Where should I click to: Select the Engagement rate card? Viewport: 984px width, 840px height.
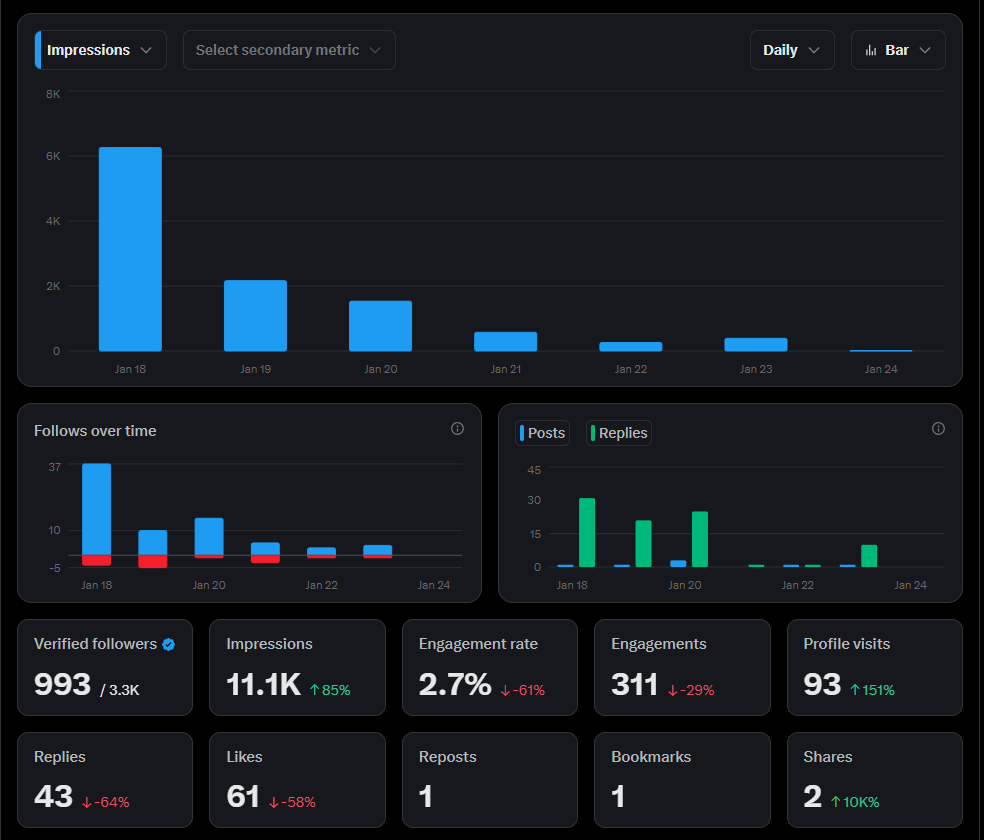pyautogui.click(x=489, y=667)
